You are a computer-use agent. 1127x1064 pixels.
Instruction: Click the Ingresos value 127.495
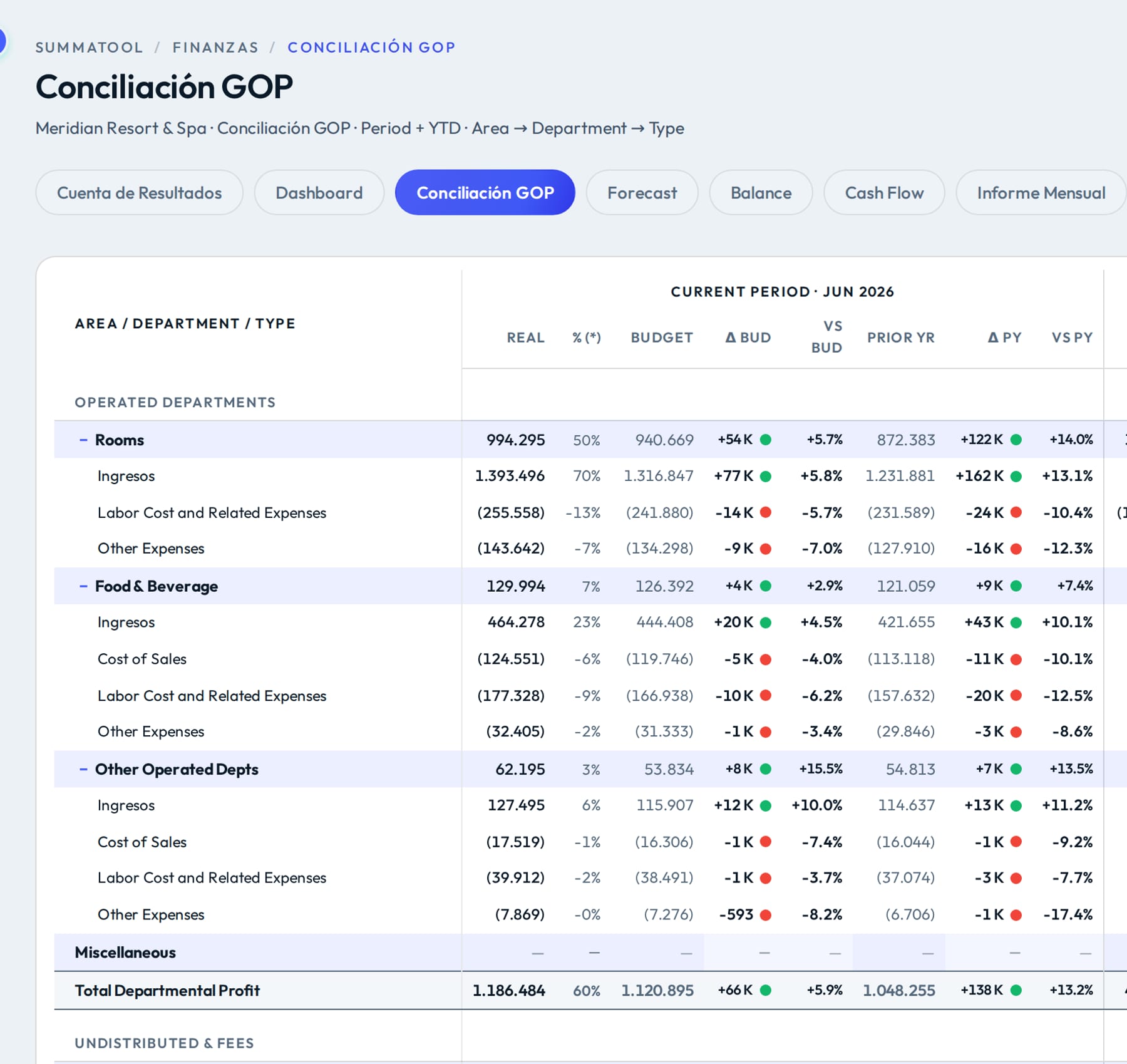coord(517,805)
